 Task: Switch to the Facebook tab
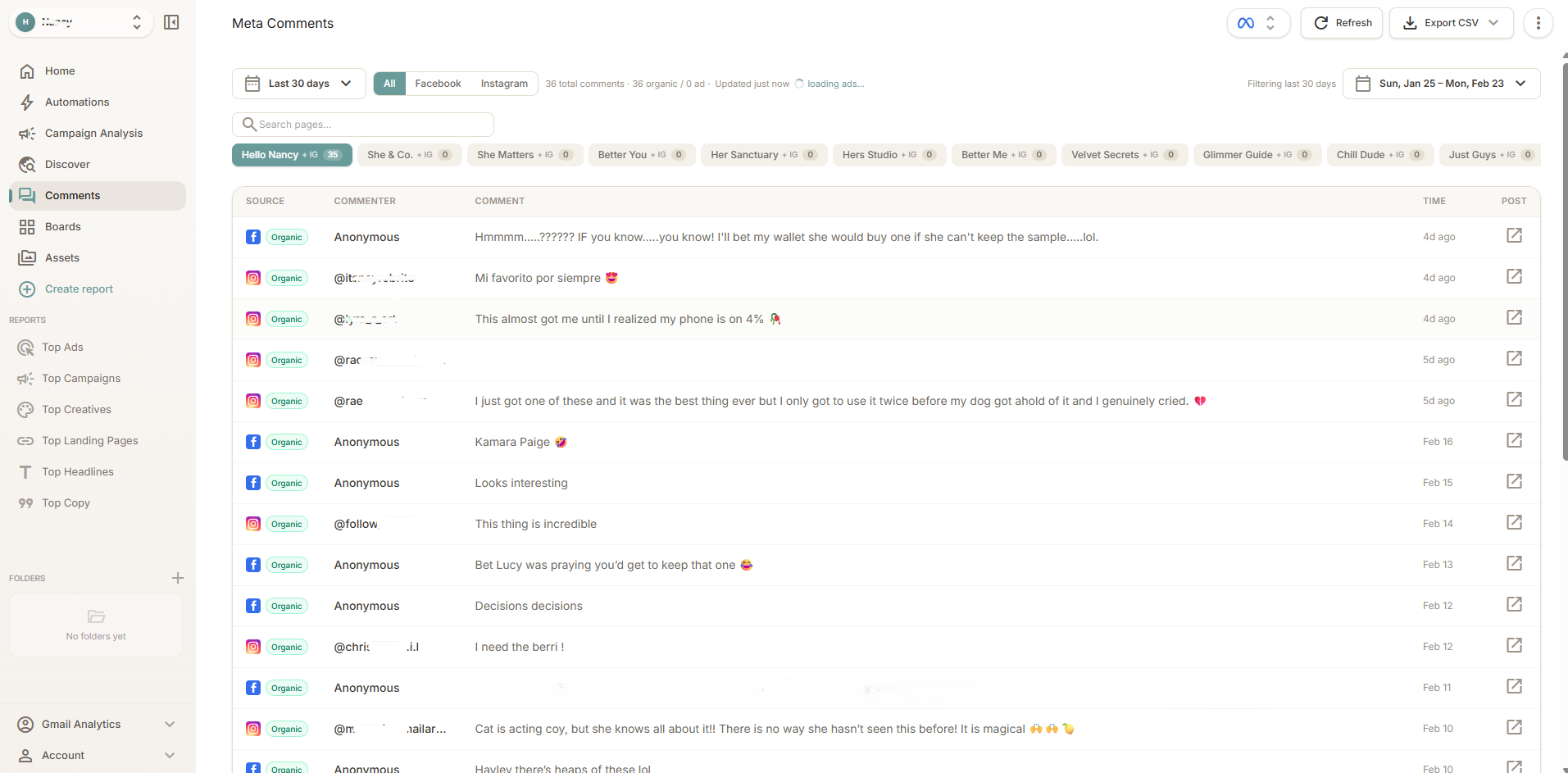point(438,83)
